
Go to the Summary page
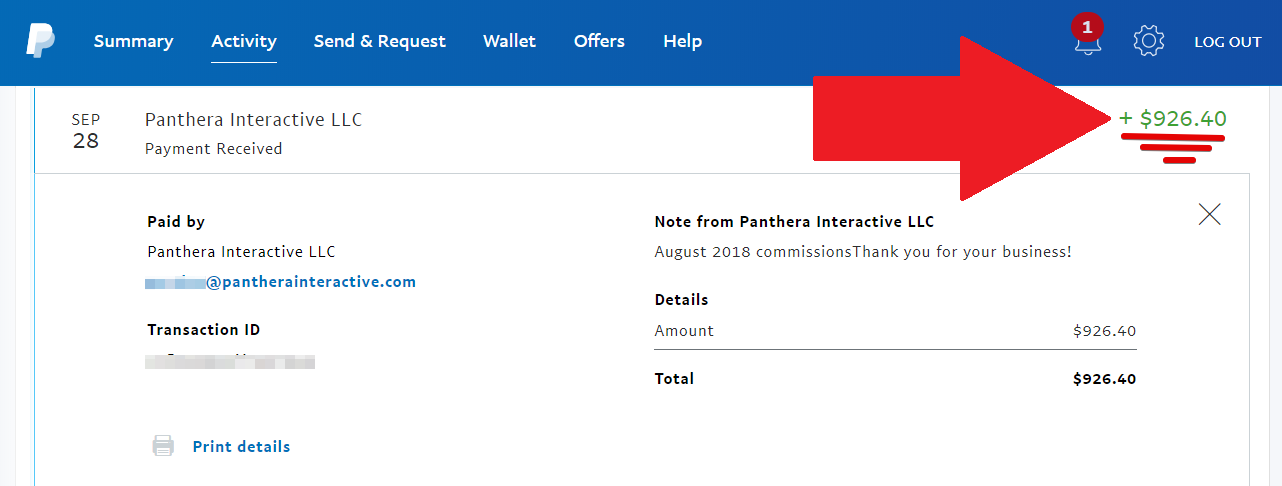coord(133,41)
